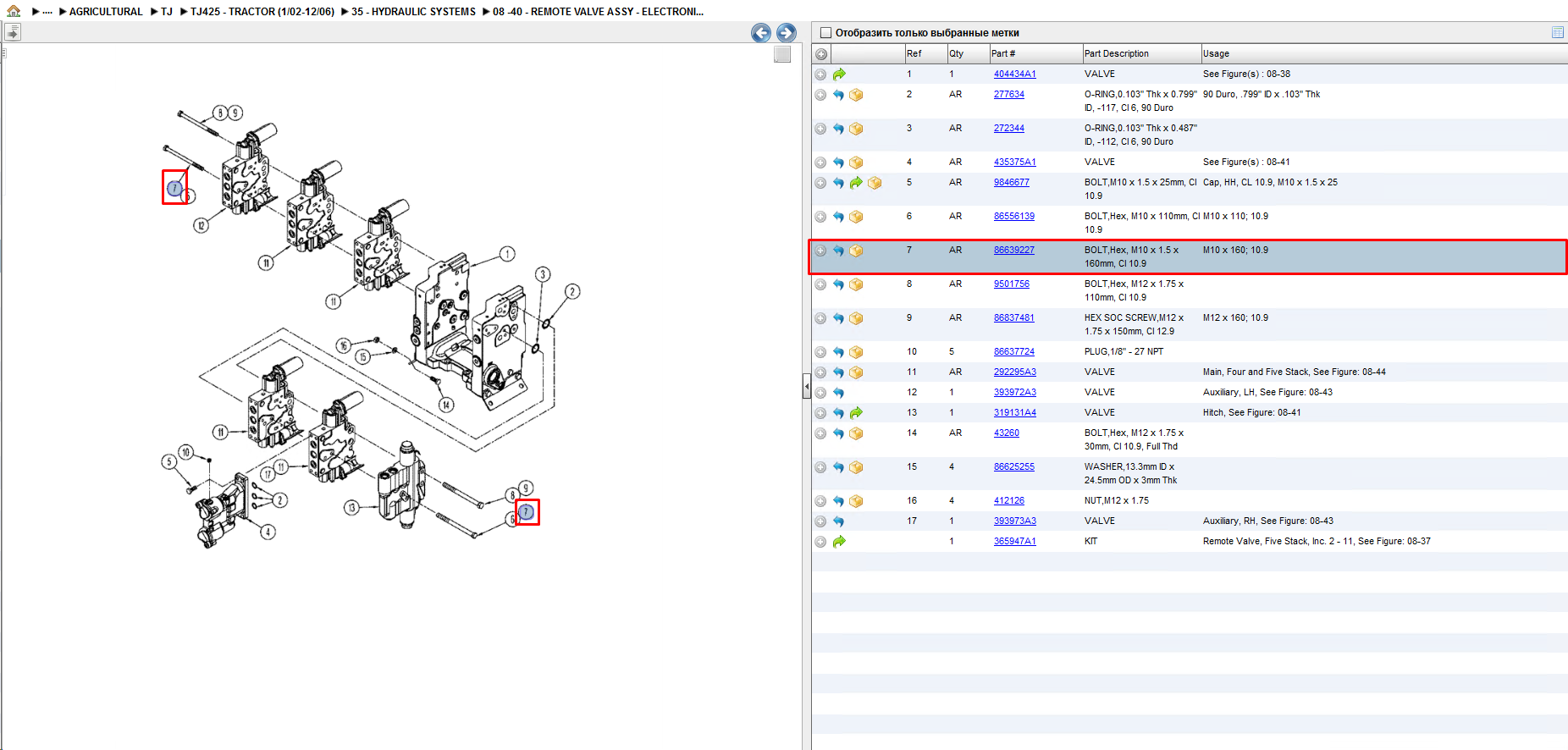The width and height of the screenshot is (1568, 750).
Task: Expand row Ref 1 with its plus icon
Action: pyautogui.click(x=820, y=74)
